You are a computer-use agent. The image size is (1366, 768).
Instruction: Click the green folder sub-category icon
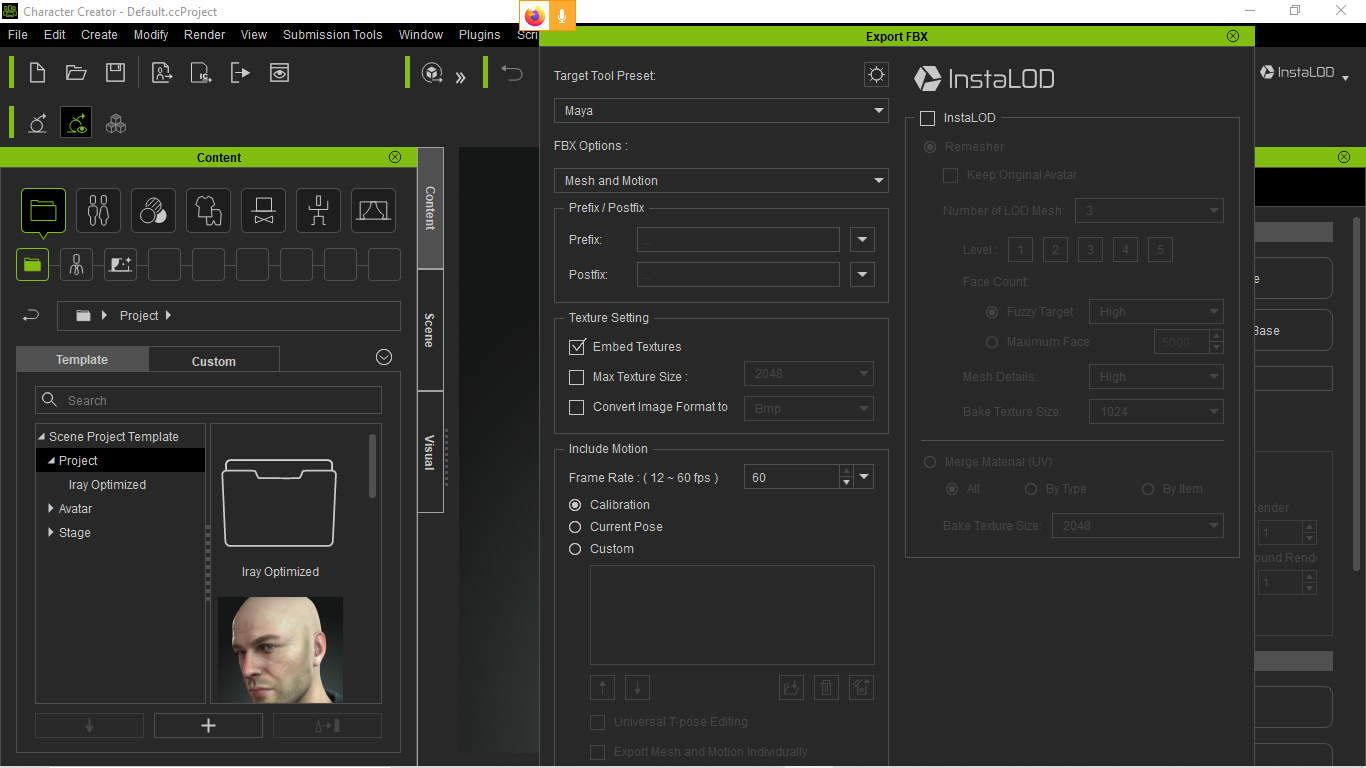tap(32, 265)
